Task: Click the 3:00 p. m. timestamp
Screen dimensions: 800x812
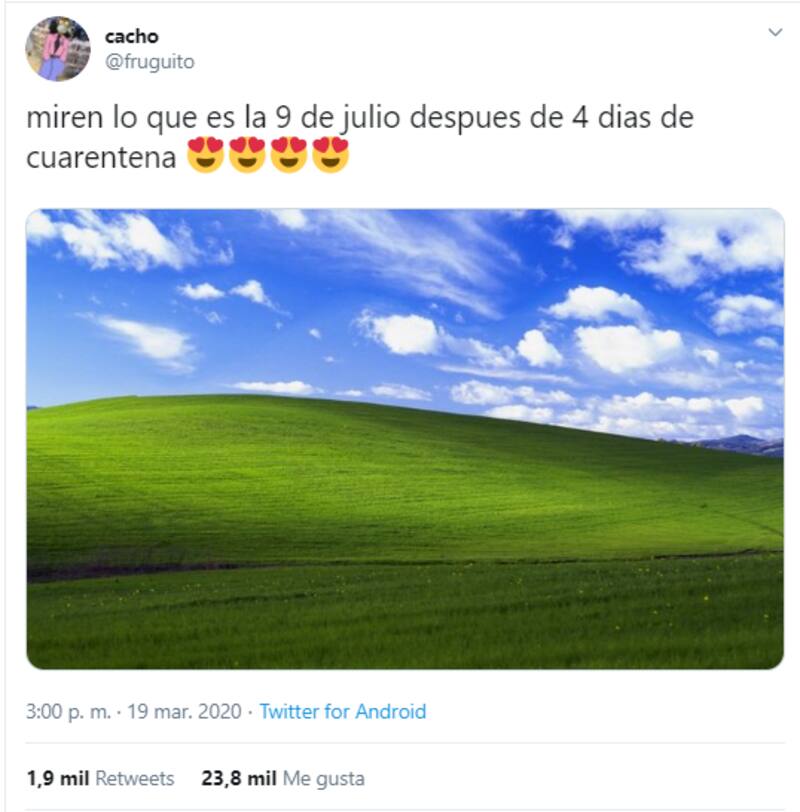Action: point(68,712)
